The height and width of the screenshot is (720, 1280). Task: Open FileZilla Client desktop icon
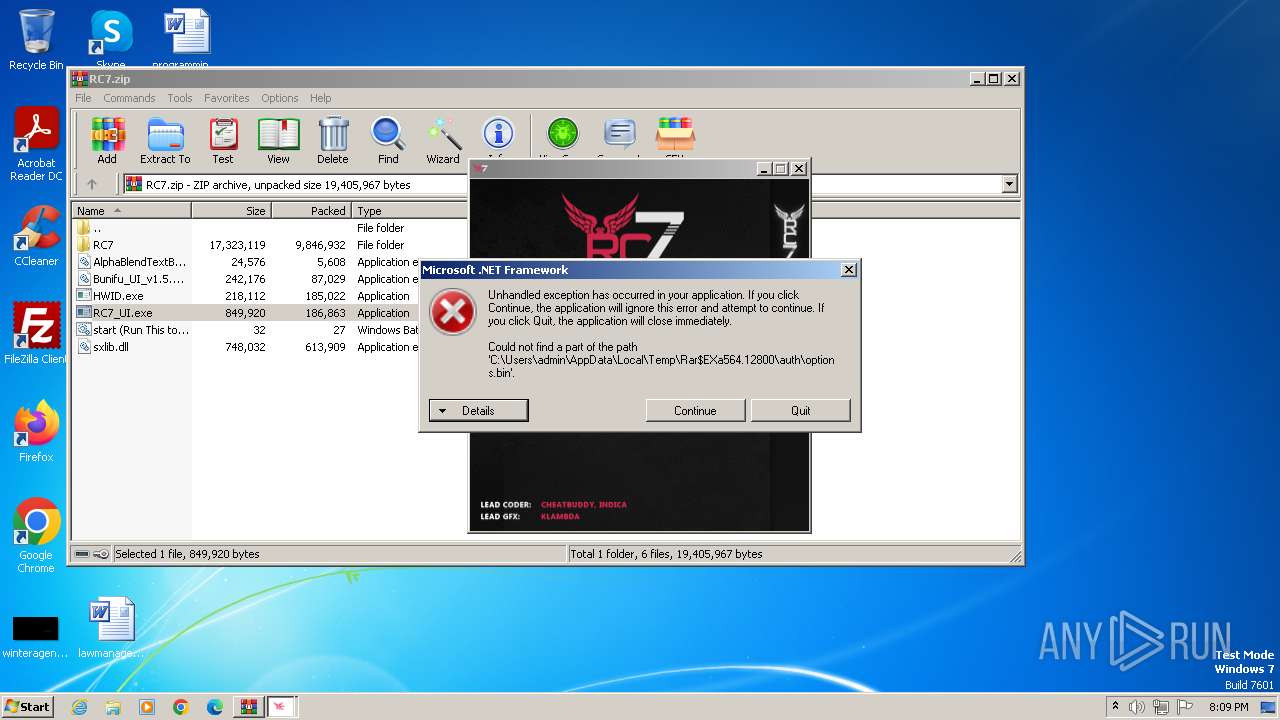pyautogui.click(x=36, y=334)
